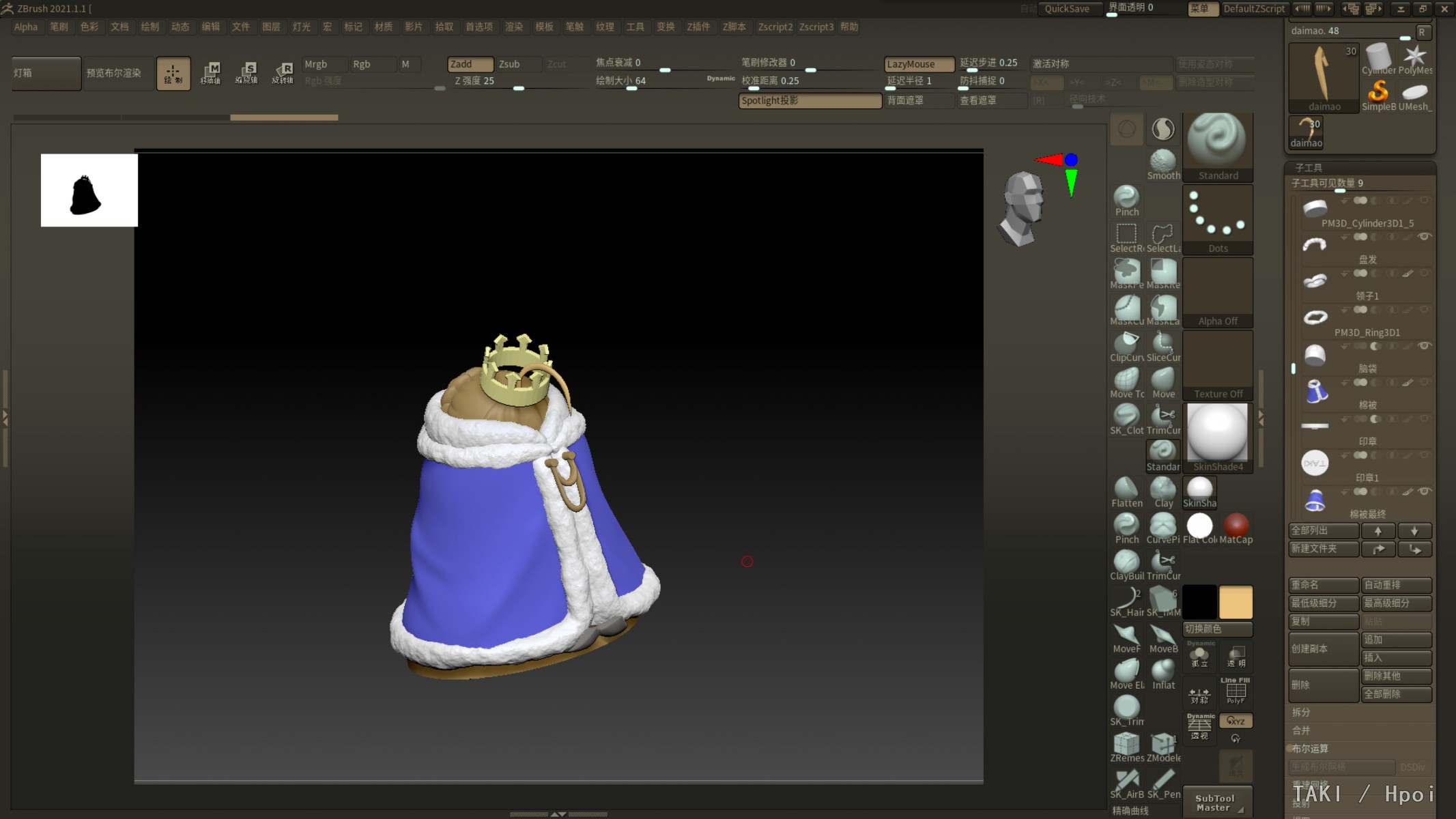This screenshot has height=819, width=1456.
Task: Click the QuickSave button
Action: pyautogui.click(x=1067, y=9)
